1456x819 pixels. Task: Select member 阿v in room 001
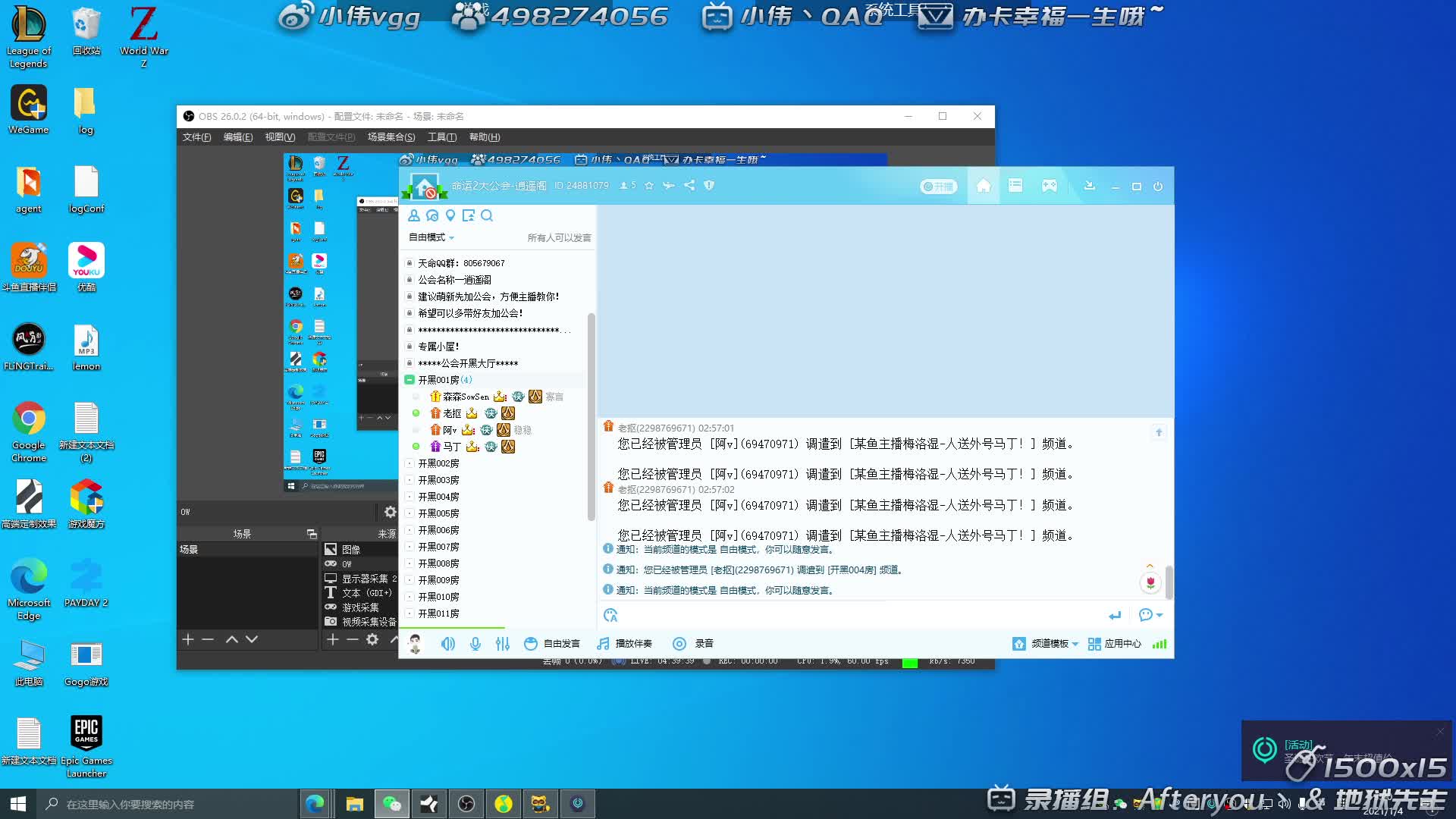coord(450,430)
